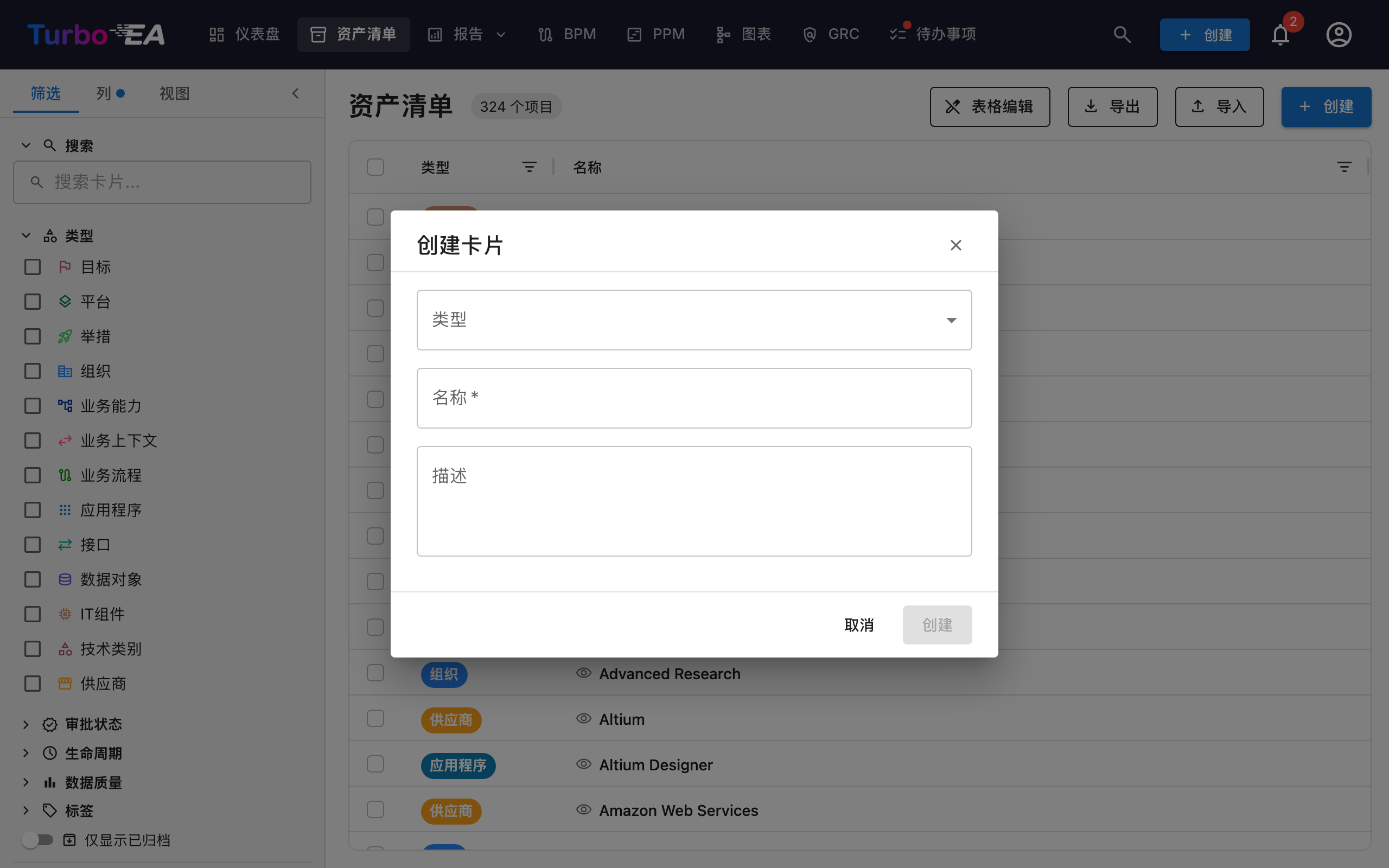This screenshot has height=868, width=1389.
Task: Click the 表格编辑 button
Action: point(990,106)
